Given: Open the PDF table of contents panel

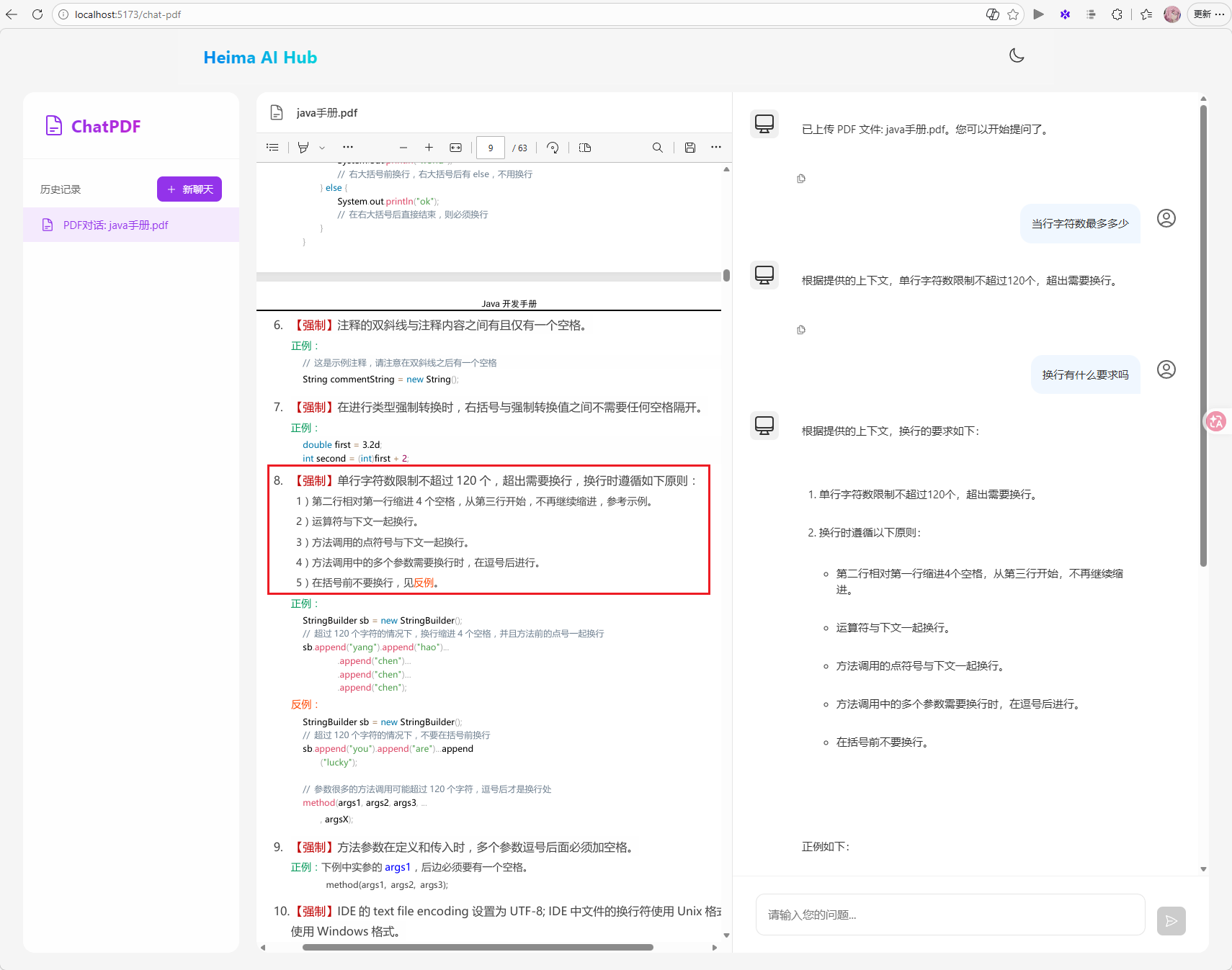Looking at the screenshot, I should click(272, 148).
